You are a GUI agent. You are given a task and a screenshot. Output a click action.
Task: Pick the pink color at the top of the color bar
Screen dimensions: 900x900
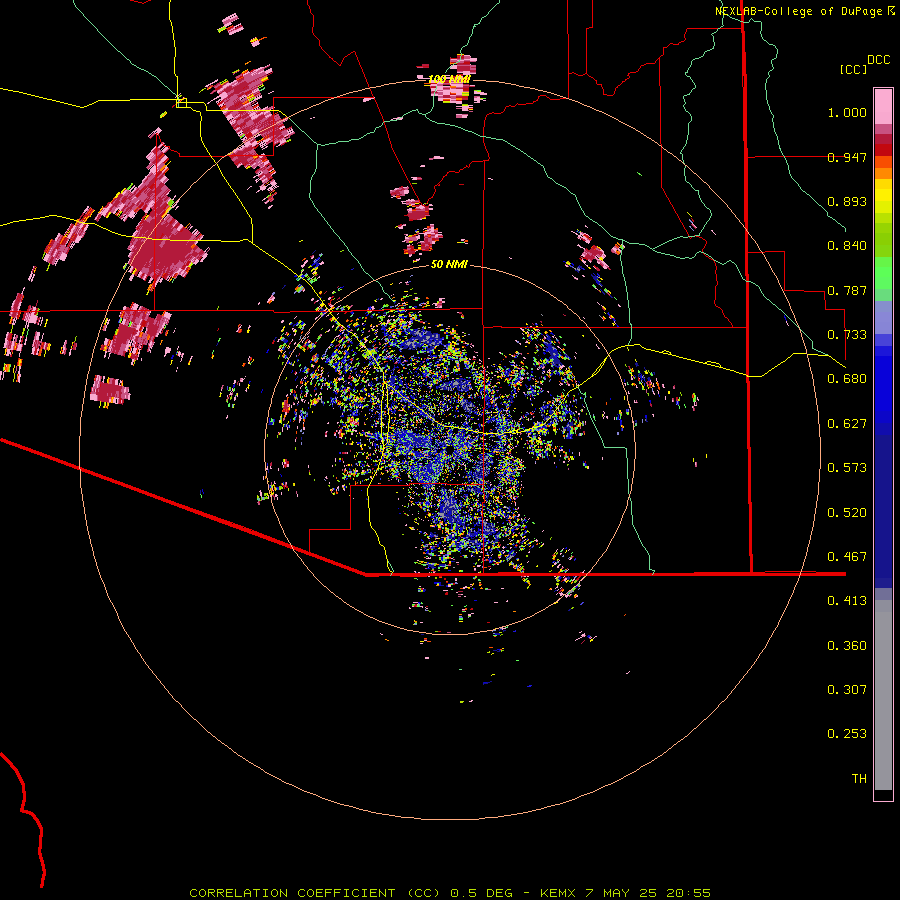pos(883,106)
